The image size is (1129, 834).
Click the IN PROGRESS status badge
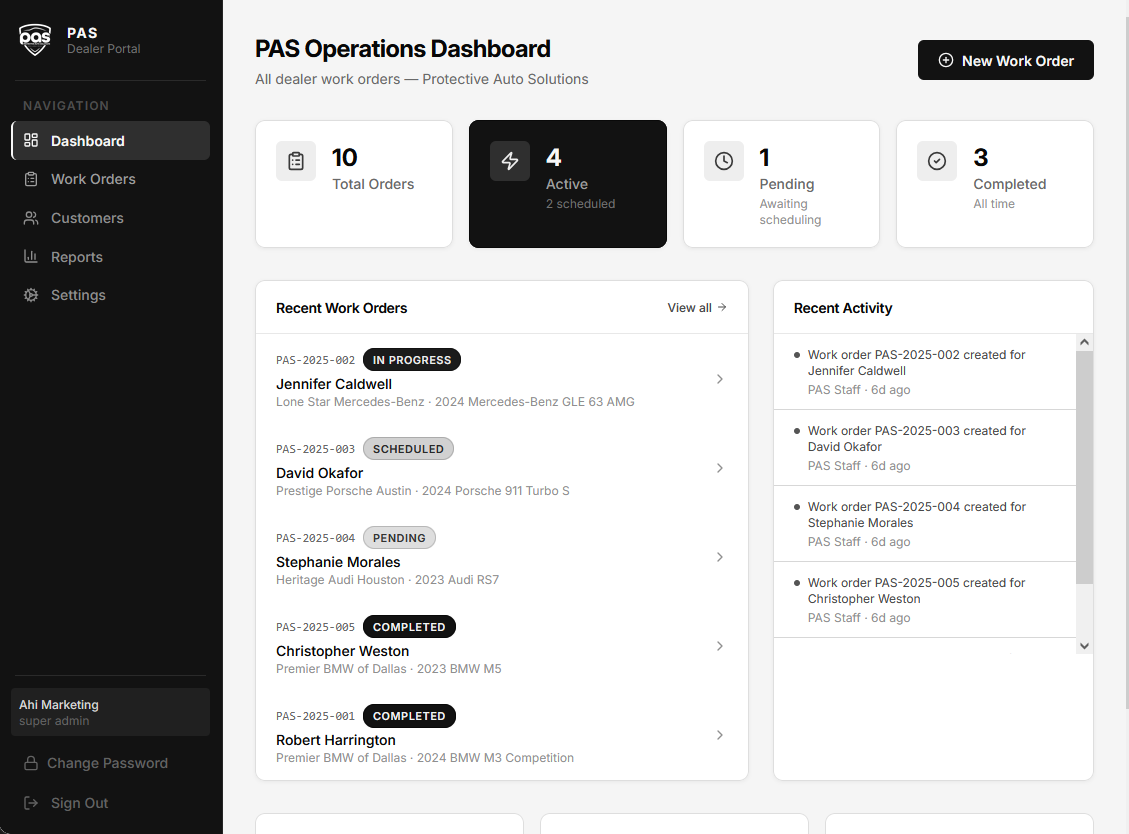pyautogui.click(x=411, y=359)
